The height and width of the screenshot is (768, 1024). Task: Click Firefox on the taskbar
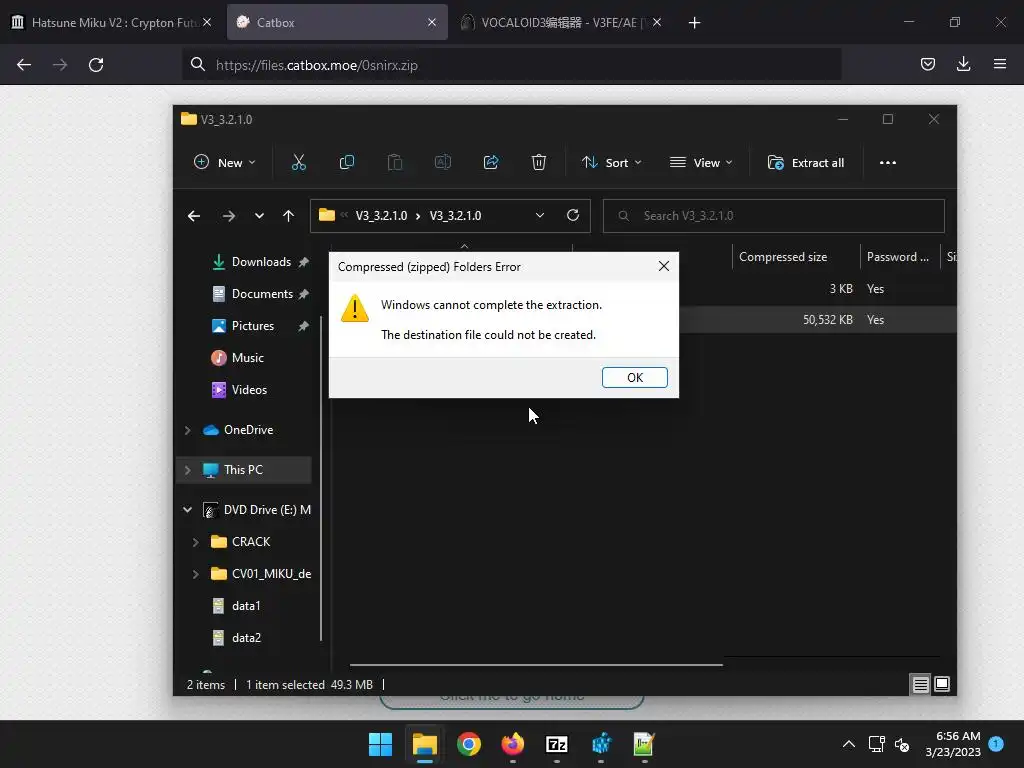513,744
